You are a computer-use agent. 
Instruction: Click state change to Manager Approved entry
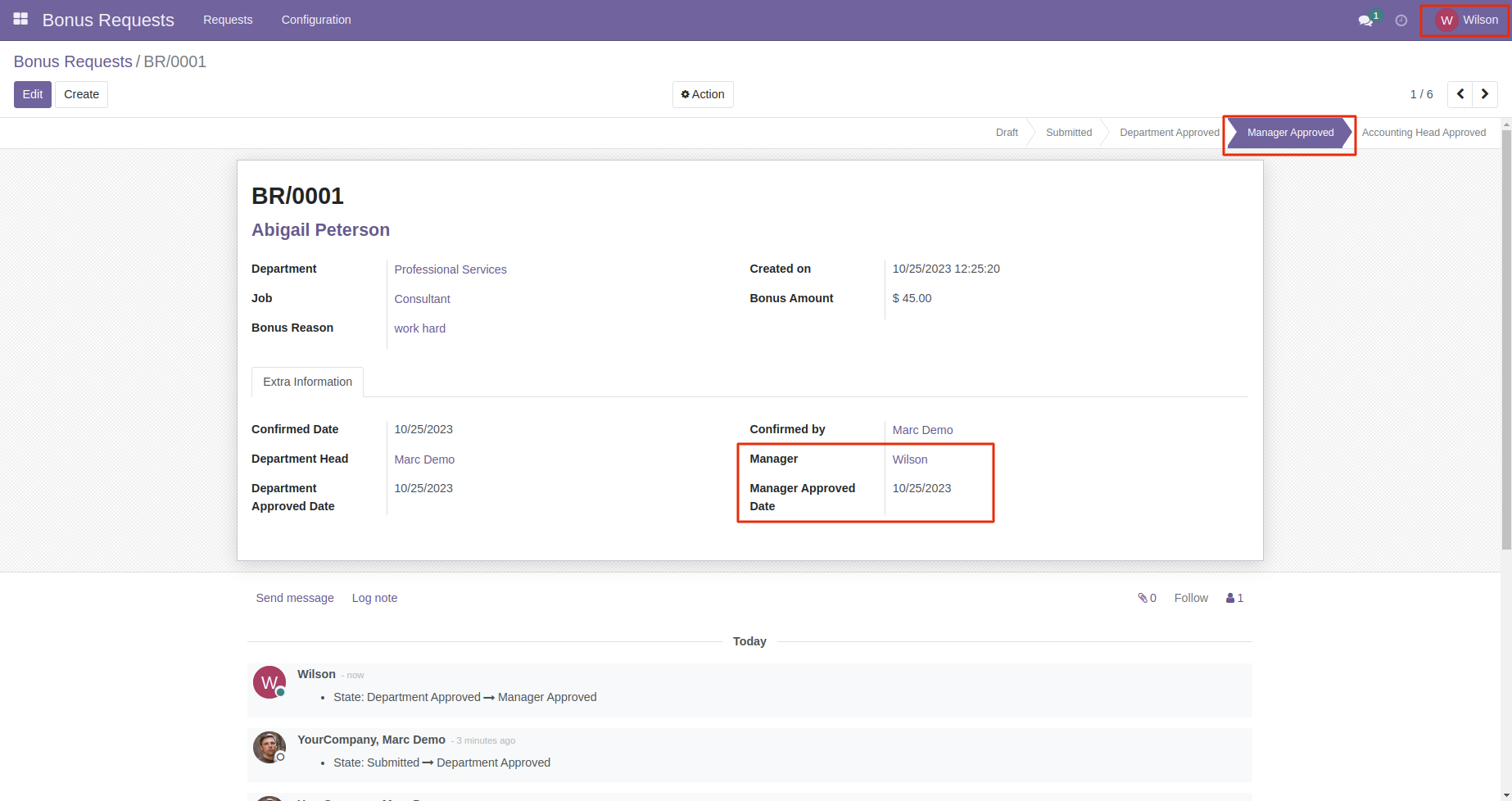click(464, 697)
